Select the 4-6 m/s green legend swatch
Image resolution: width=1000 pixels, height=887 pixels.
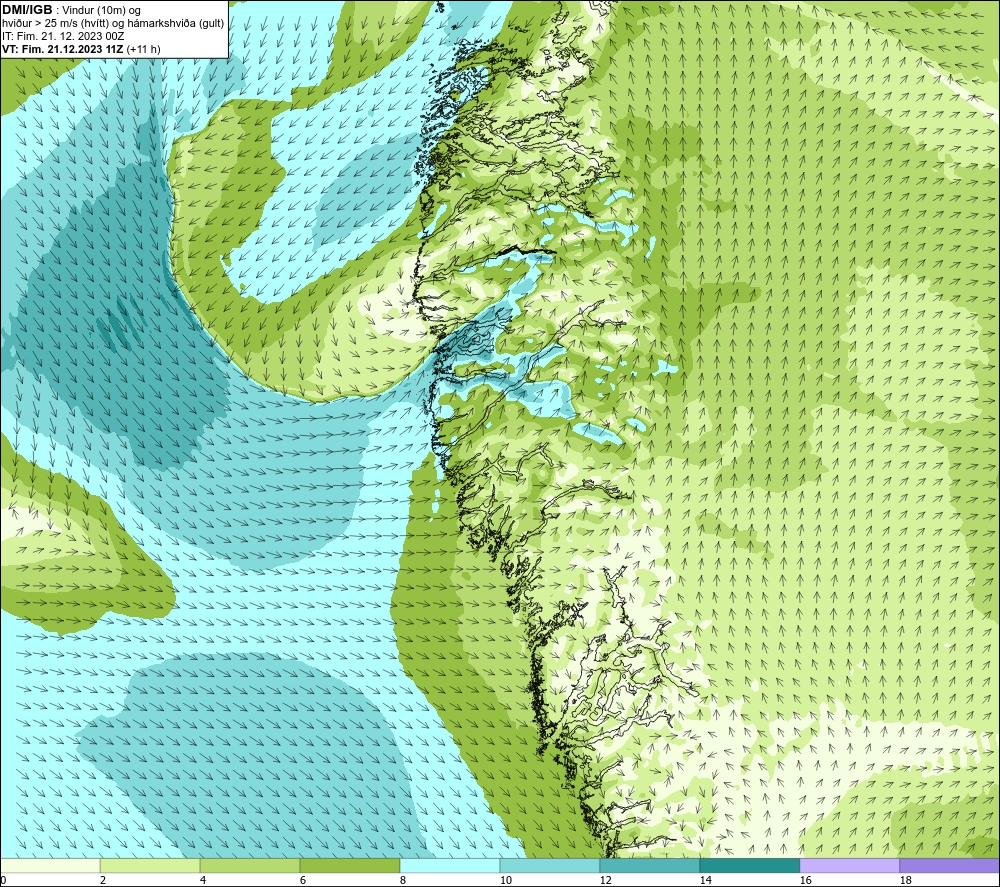click(250, 865)
